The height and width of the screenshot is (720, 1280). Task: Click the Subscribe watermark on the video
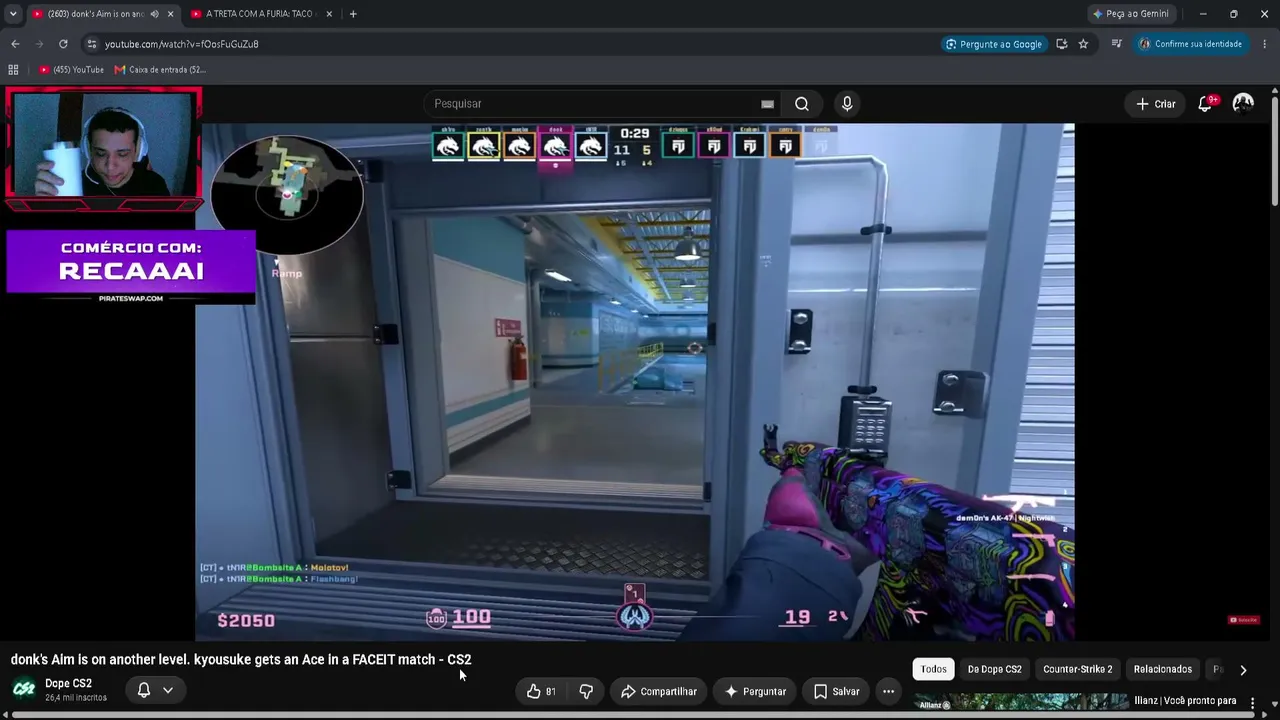point(1244,620)
